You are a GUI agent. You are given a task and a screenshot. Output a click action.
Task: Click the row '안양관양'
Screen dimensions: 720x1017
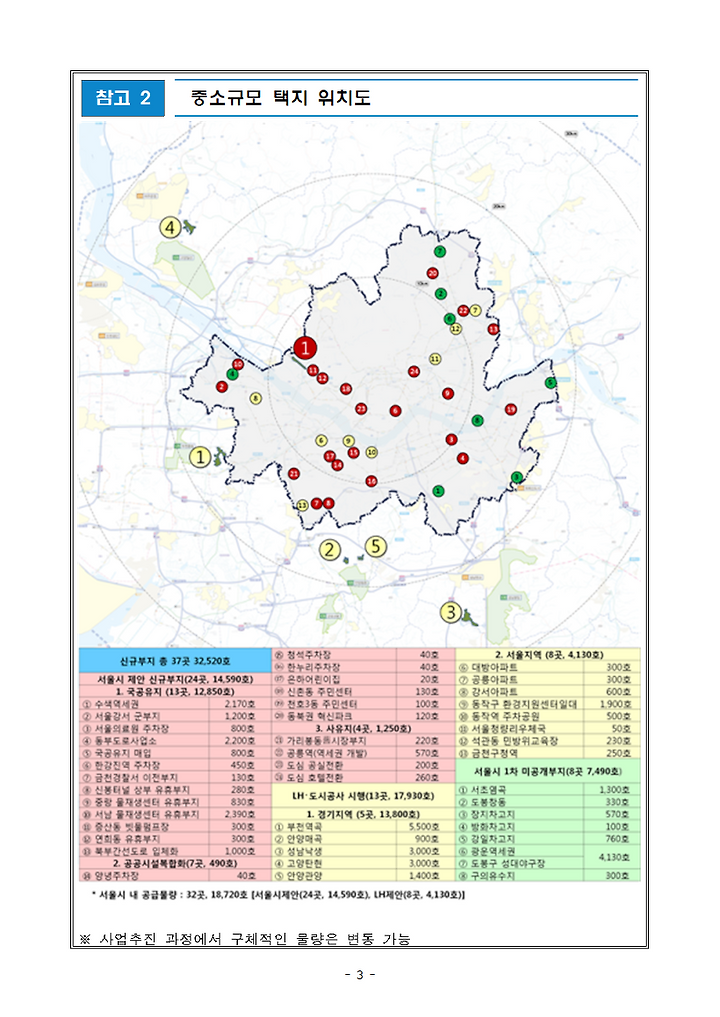(x=363, y=876)
